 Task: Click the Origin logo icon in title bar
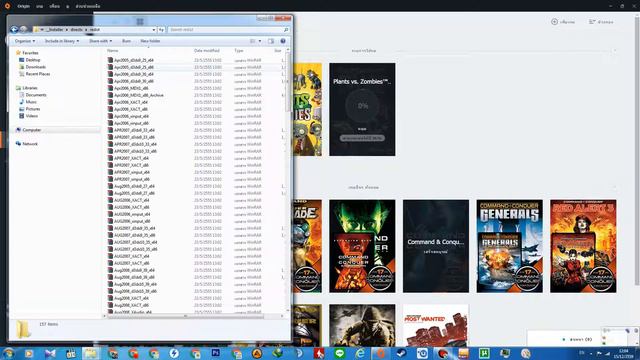click(x=7, y=6)
